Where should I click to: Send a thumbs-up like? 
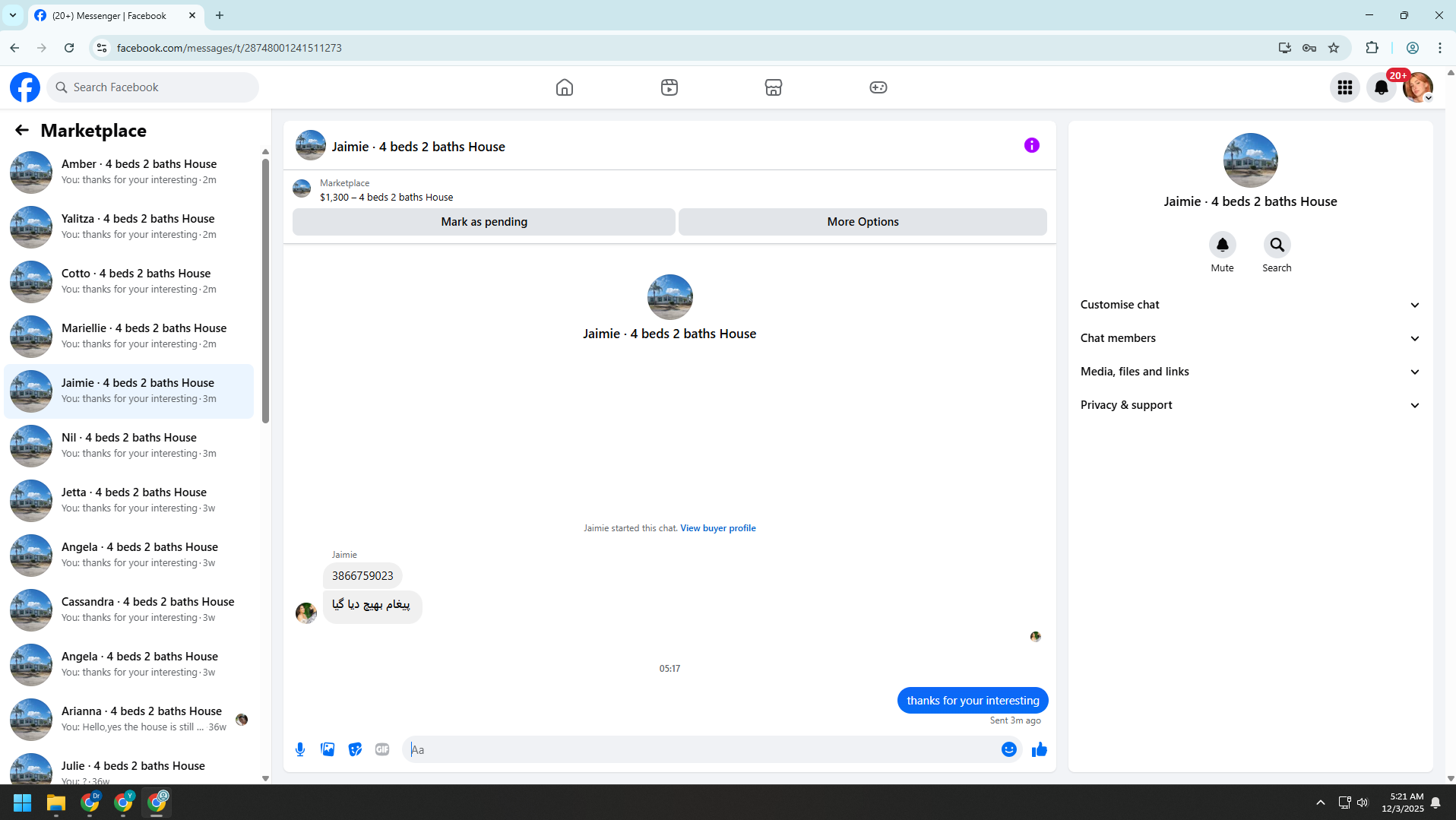[x=1039, y=750]
